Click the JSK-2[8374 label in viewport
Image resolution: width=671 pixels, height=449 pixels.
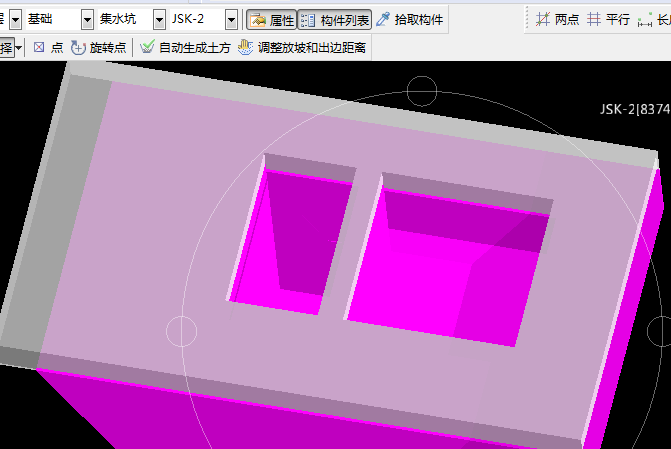(x=635, y=110)
